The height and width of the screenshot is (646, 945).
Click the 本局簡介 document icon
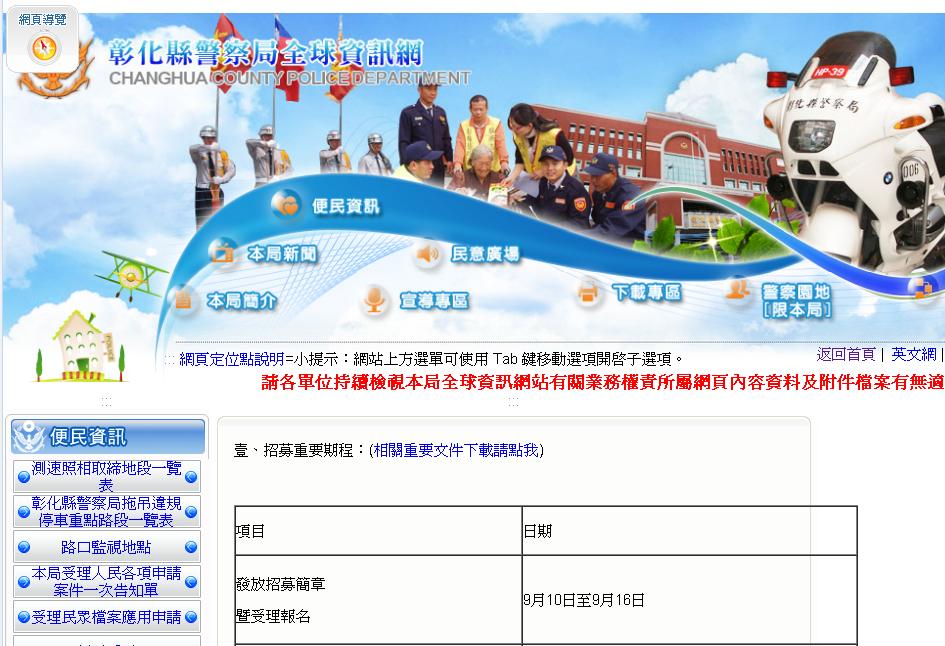182,299
